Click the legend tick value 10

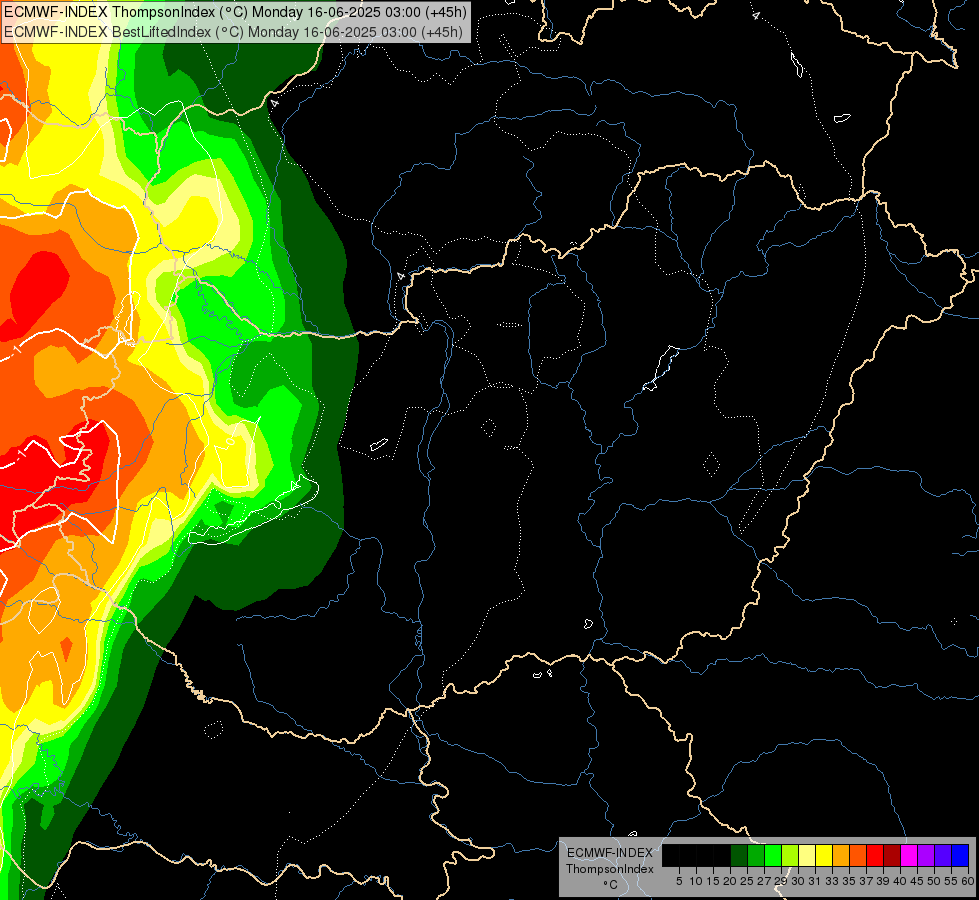[696, 881]
